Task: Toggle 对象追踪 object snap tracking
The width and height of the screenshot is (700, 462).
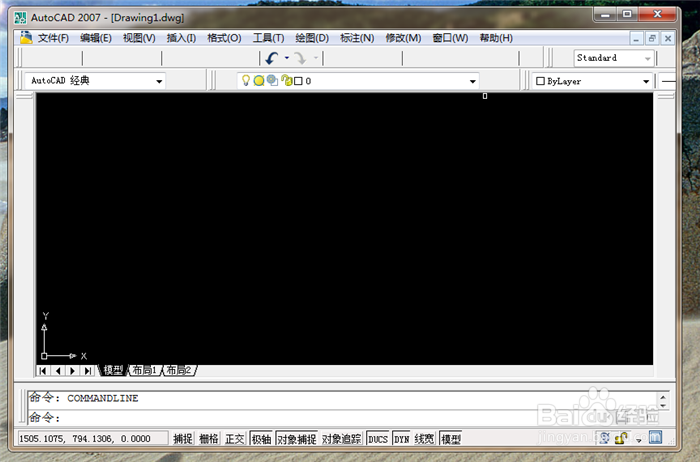Action: [x=342, y=439]
